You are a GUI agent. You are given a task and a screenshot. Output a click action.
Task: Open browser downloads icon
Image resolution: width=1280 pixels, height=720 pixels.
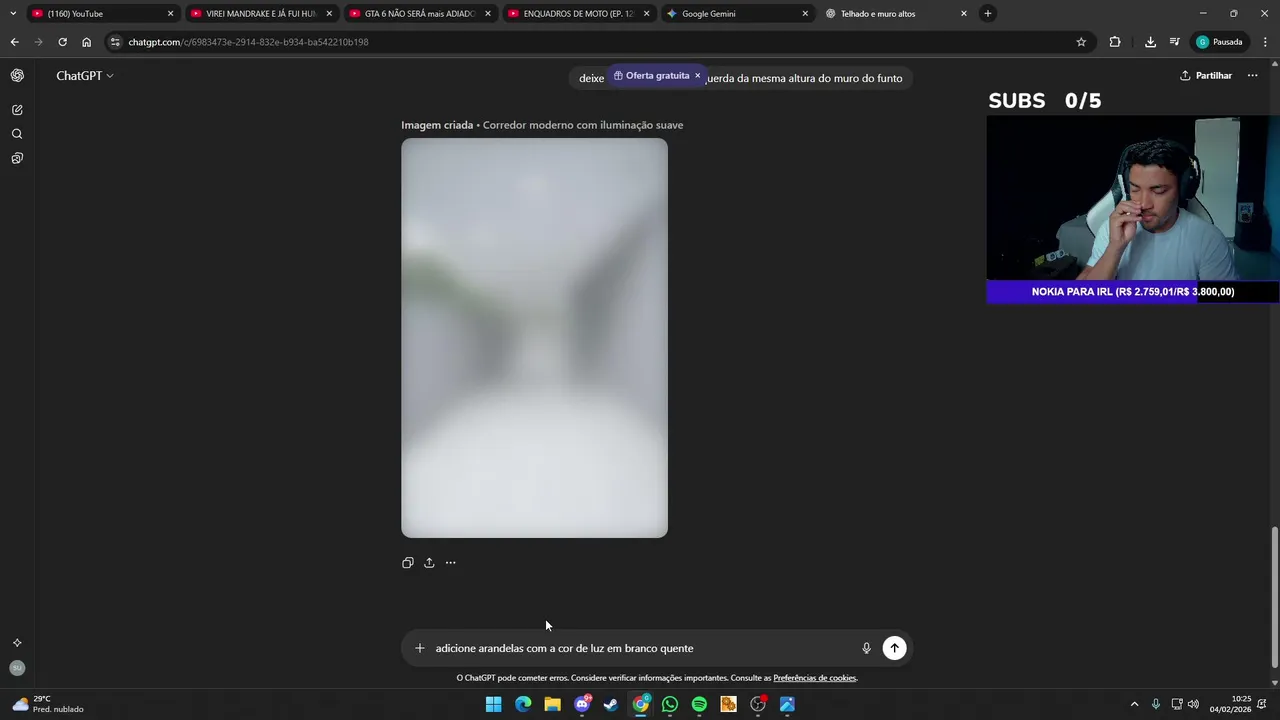[x=1150, y=42]
